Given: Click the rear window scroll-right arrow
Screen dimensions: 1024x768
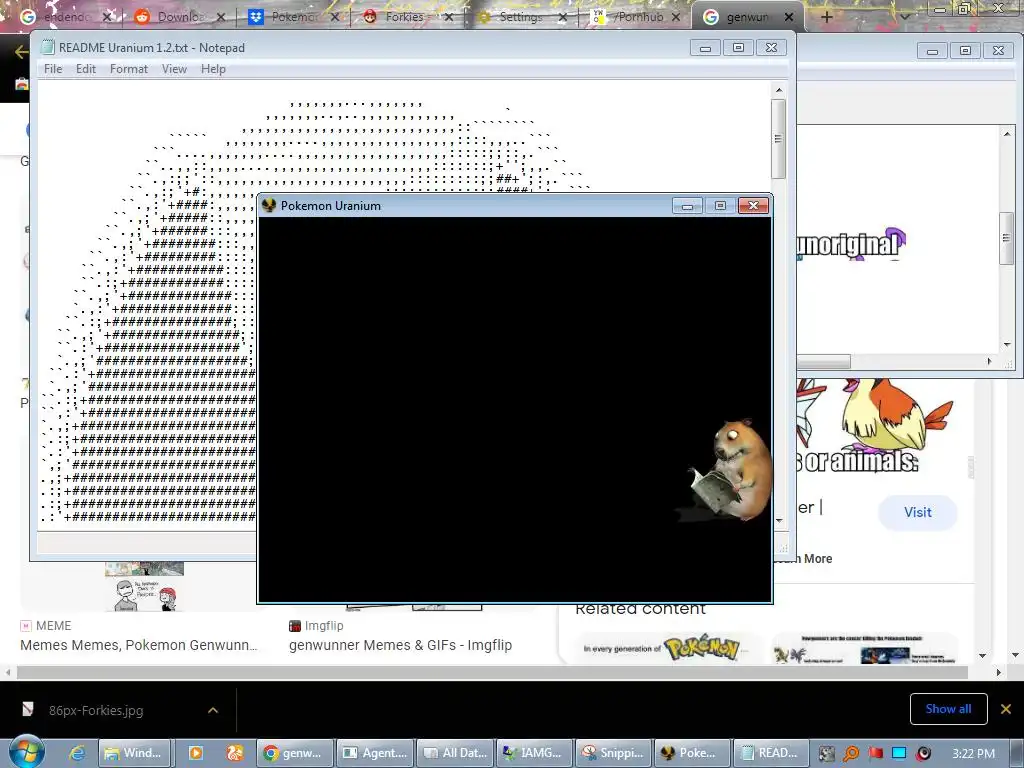Looking at the screenshot, I should [989, 361].
